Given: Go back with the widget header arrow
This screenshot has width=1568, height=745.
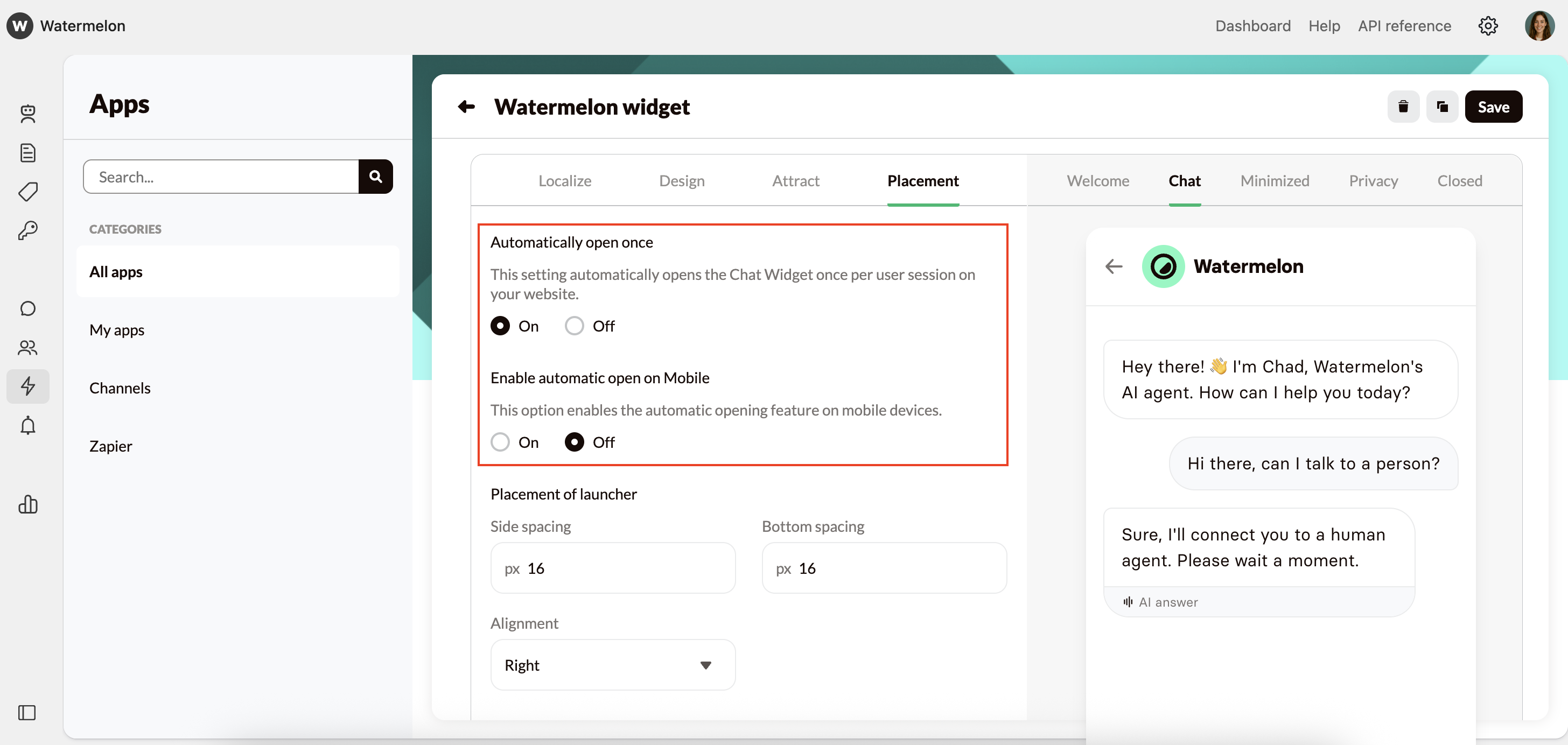Looking at the screenshot, I should click(x=466, y=107).
